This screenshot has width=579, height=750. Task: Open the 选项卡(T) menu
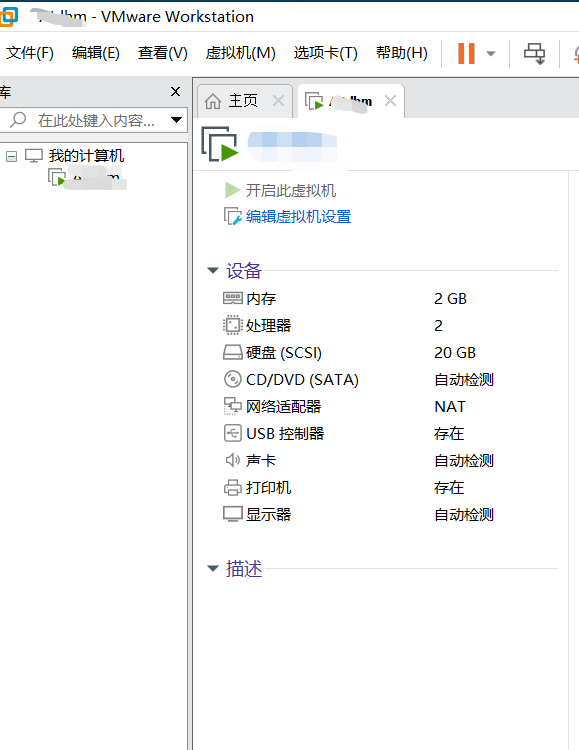[325, 53]
